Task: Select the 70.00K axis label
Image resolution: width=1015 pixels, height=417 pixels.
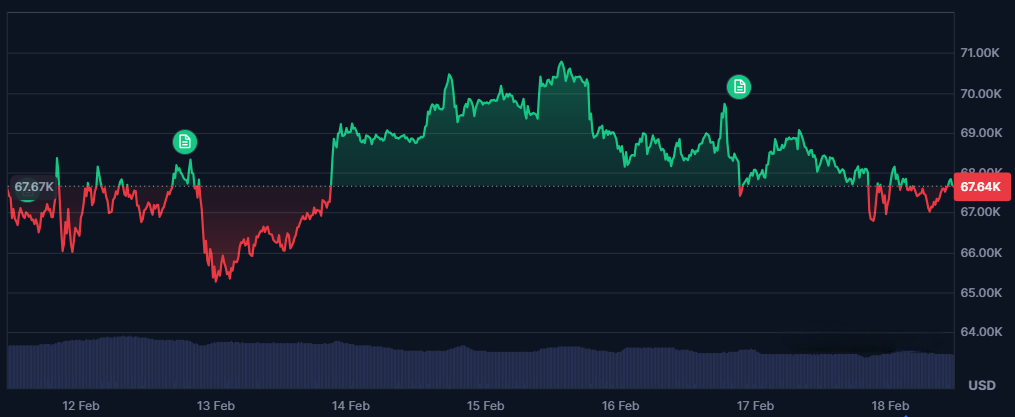Action: [x=981, y=94]
